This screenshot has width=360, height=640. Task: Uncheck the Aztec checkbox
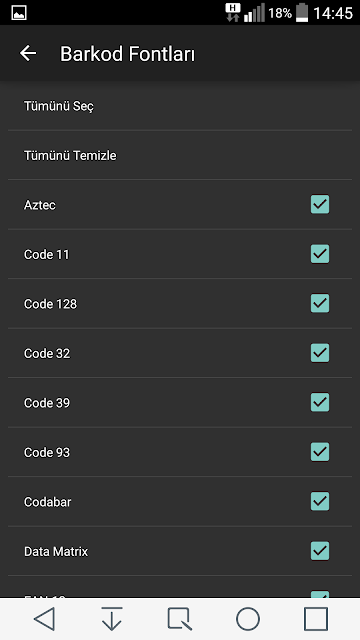[320, 204]
